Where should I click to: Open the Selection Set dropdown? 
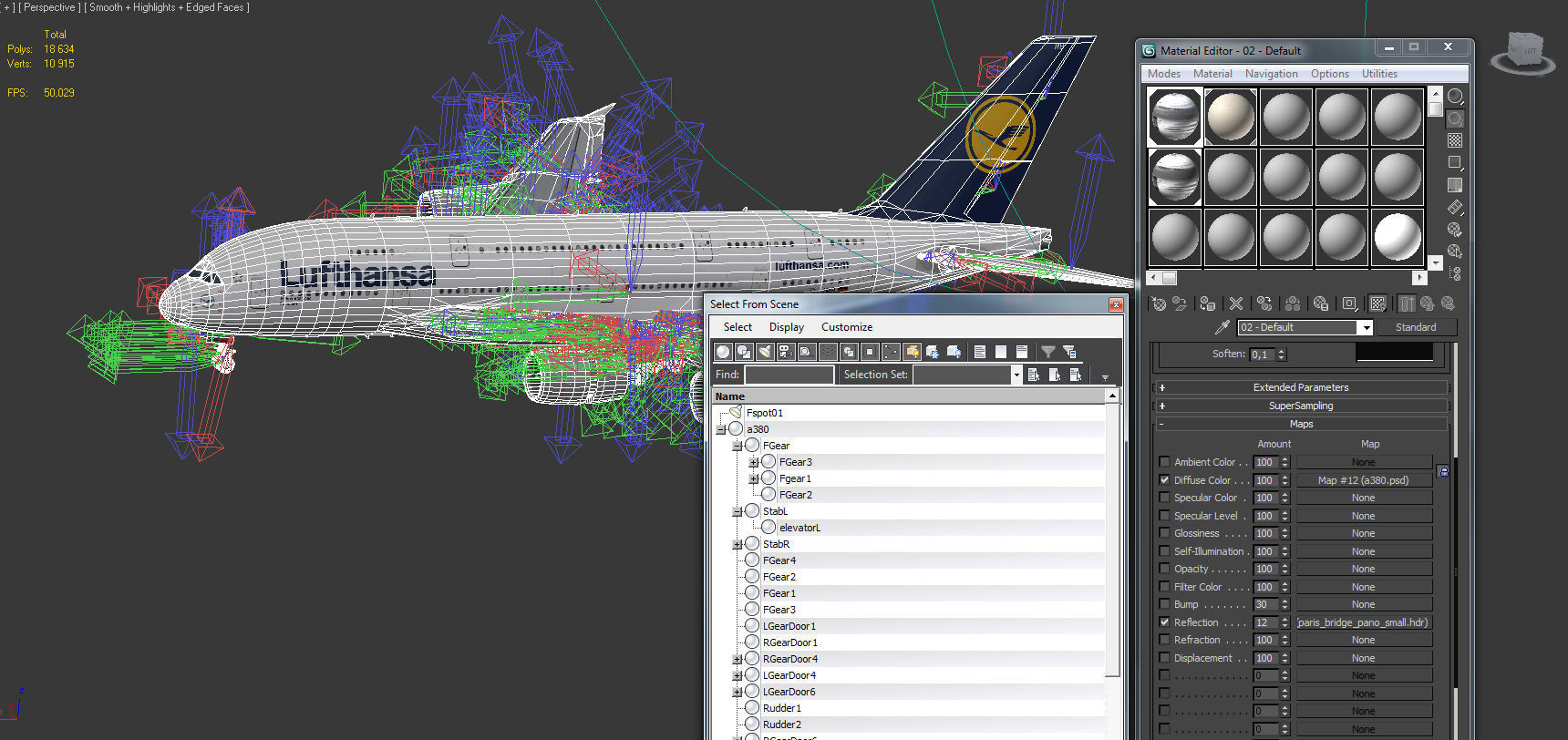click(1016, 375)
